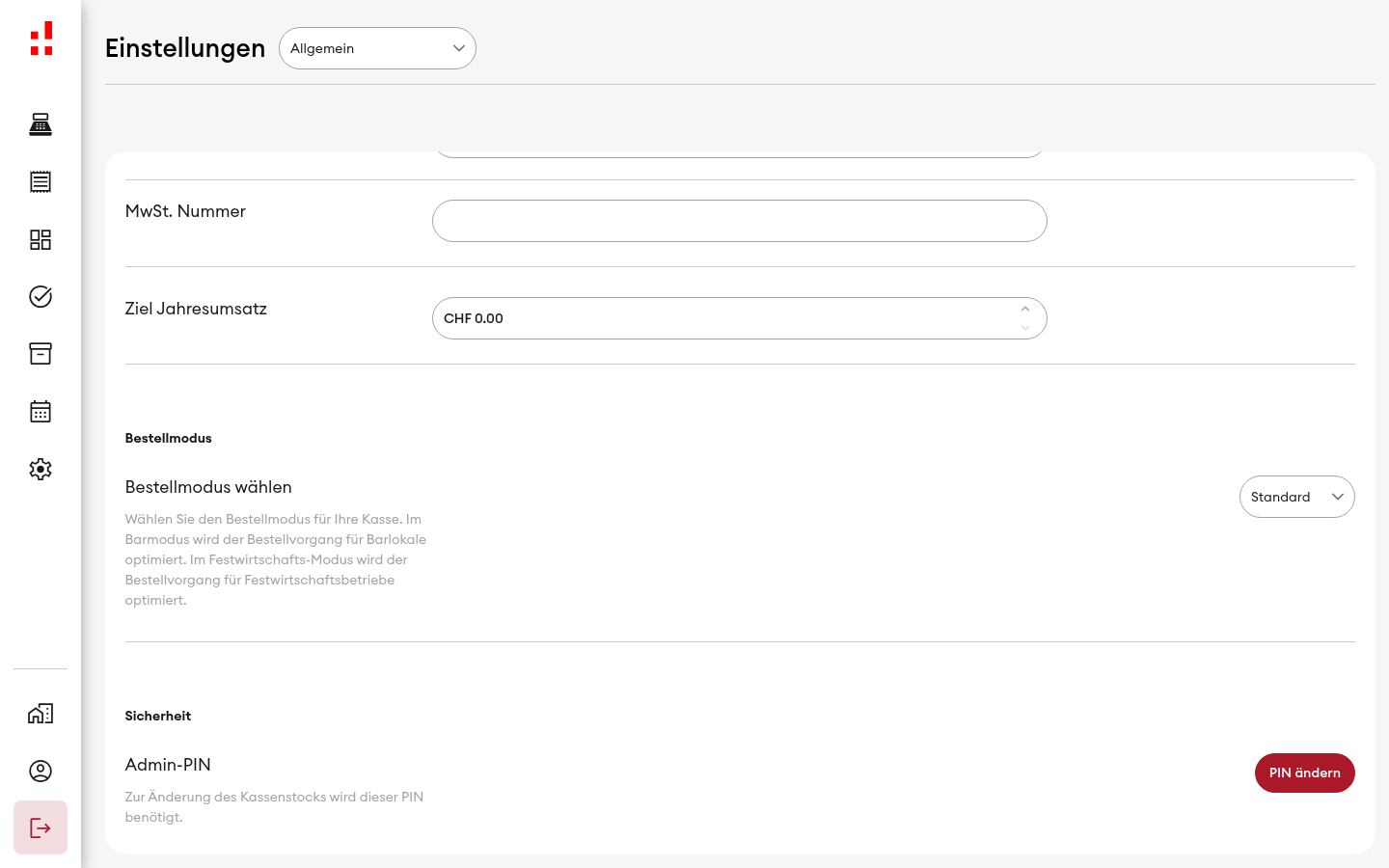Open the checkmark circle icon

(x=41, y=296)
